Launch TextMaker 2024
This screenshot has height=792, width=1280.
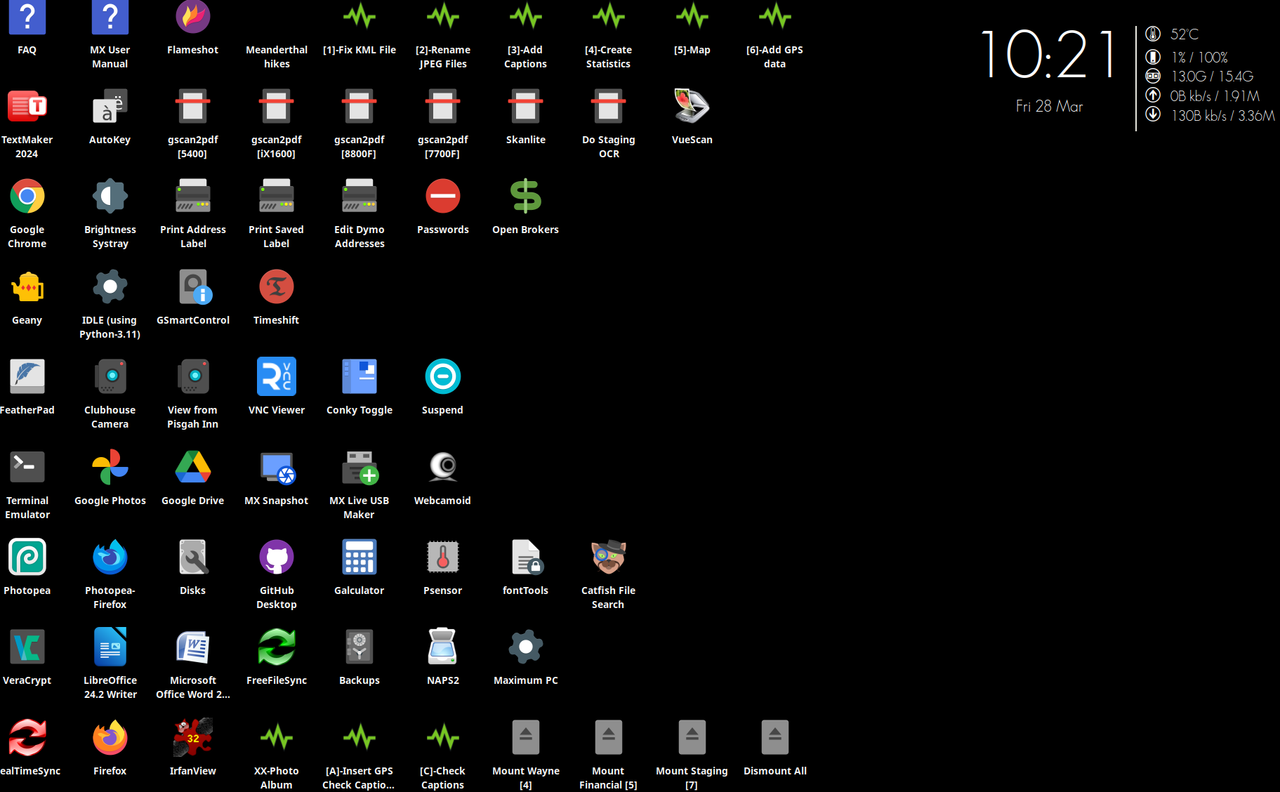[x=27, y=107]
